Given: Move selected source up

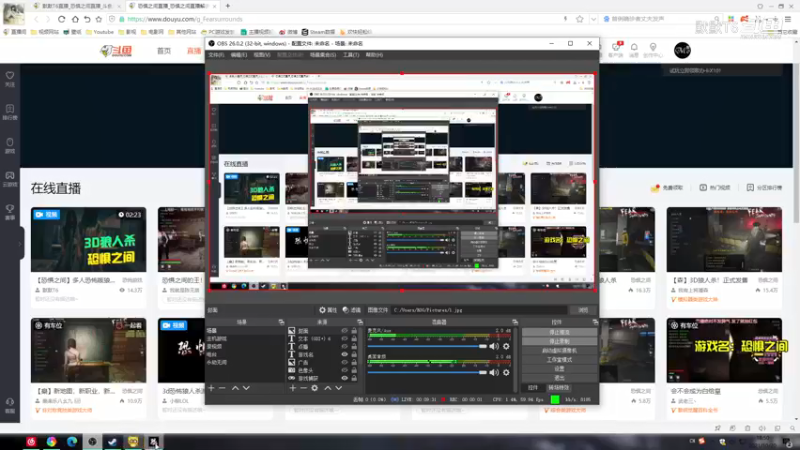Looking at the screenshot, I should tap(328, 388).
